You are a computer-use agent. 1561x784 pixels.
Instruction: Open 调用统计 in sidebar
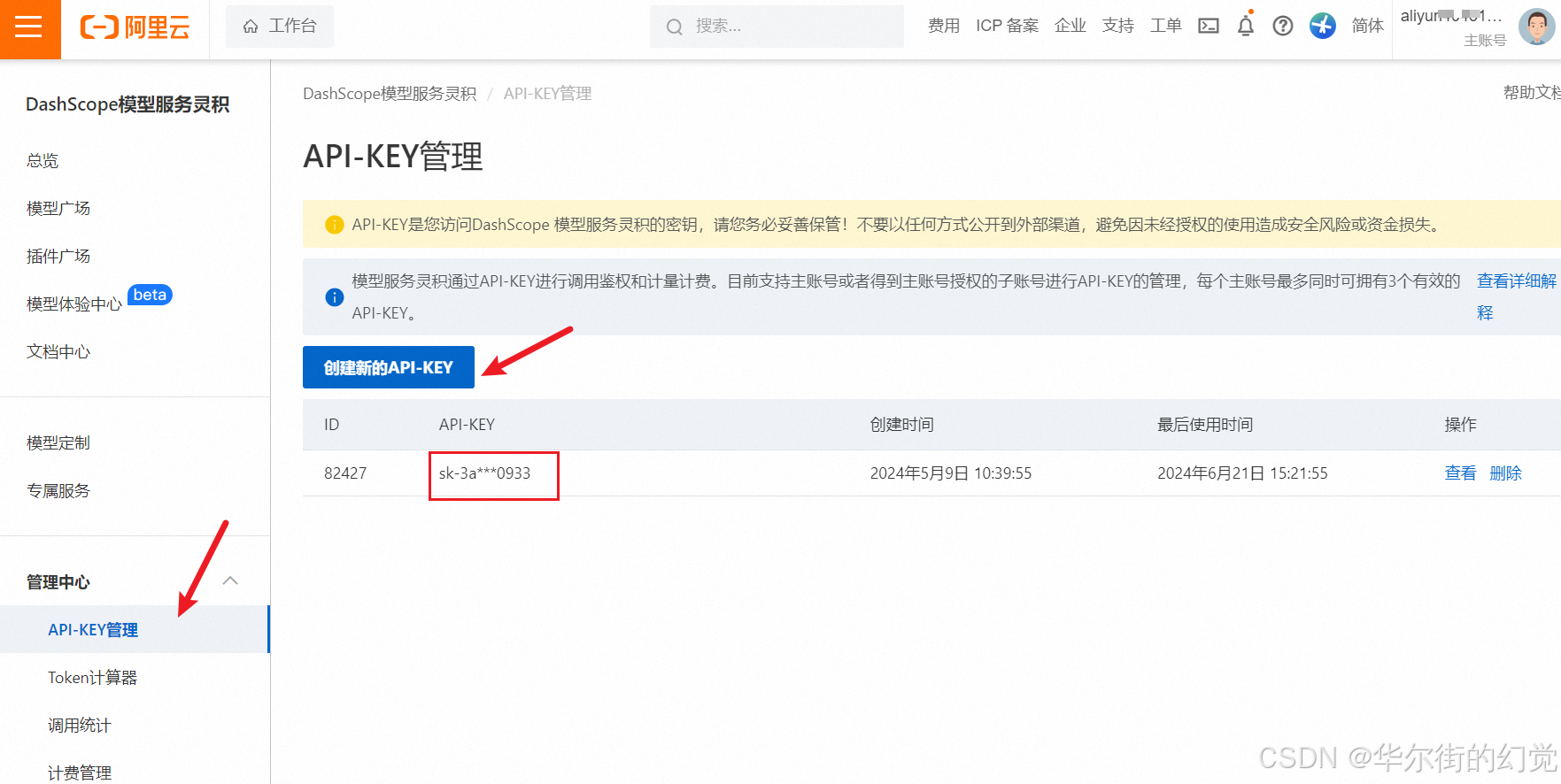(80, 726)
